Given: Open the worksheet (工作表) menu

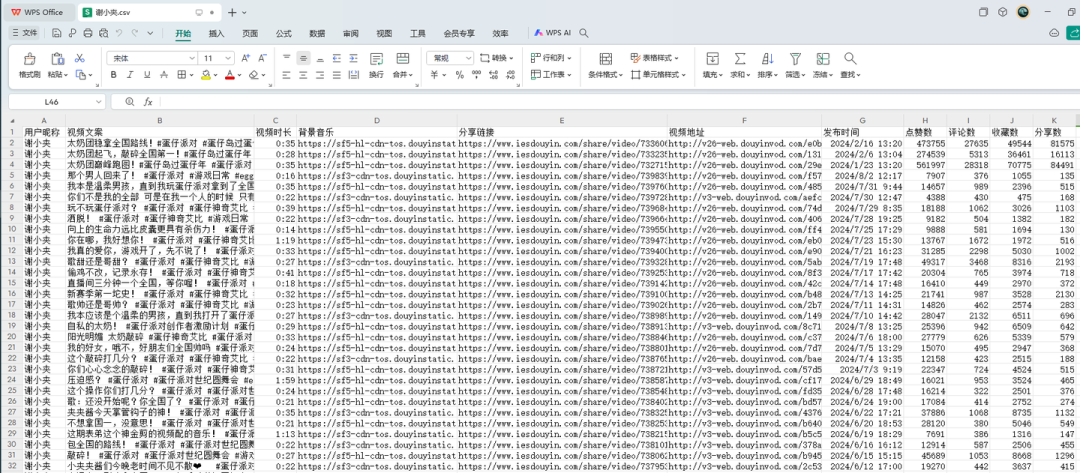Looking at the screenshot, I should (551, 74).
